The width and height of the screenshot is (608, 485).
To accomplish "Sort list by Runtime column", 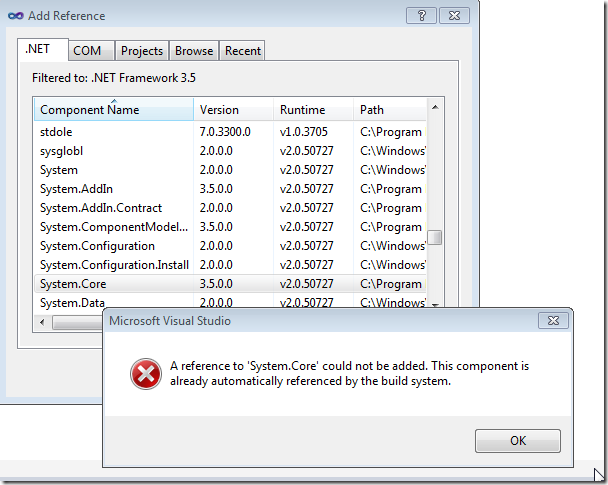I will pos(313,110).
